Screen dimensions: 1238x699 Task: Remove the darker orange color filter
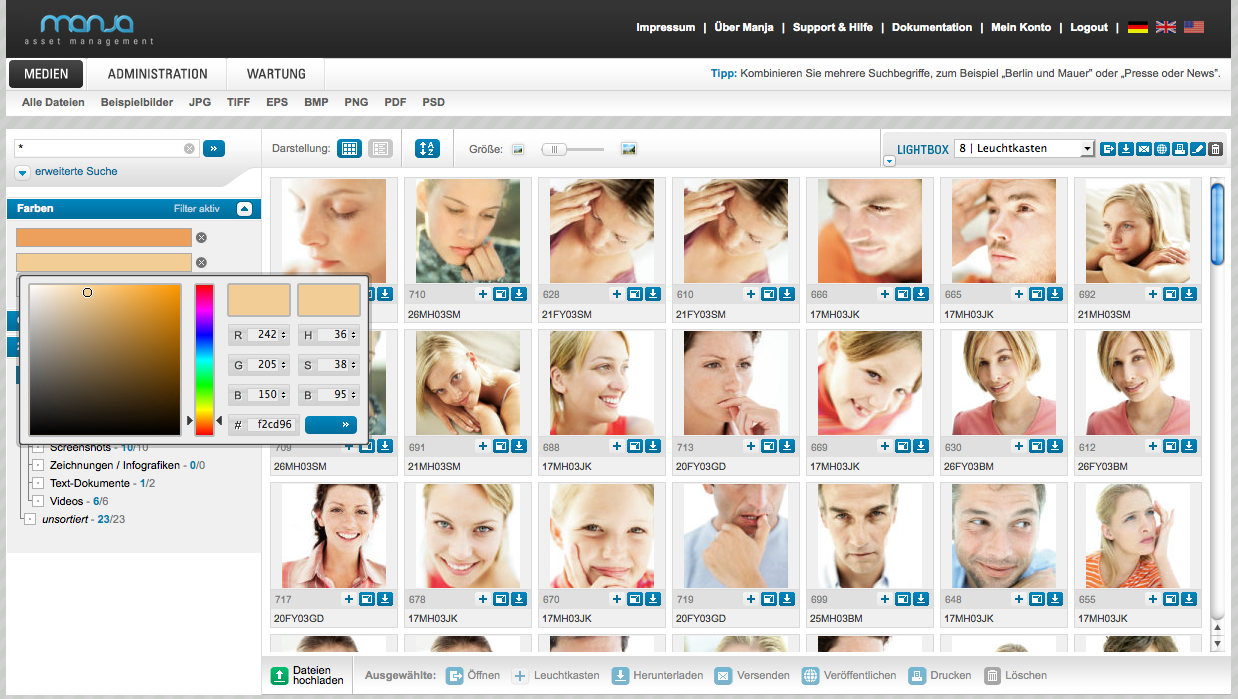pyautogui.click(x=201, y=238)
